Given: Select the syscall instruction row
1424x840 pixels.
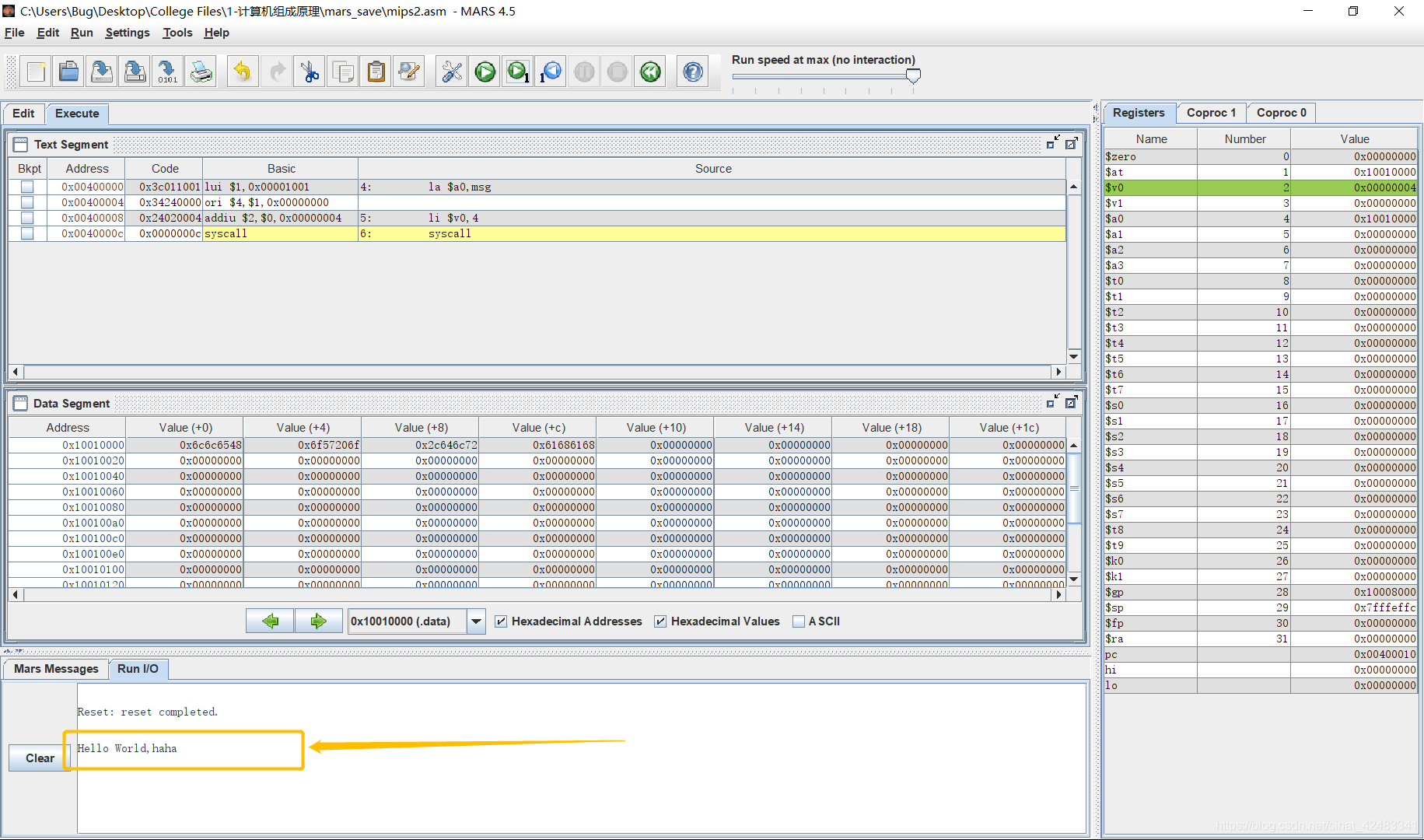Looking at the screenshot, I should coord(537,233).
